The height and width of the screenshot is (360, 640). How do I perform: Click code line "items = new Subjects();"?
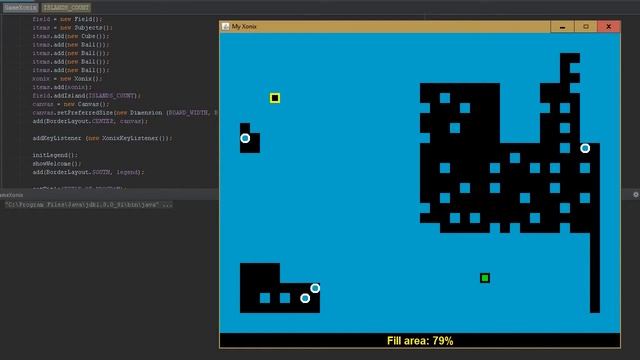tap(72, 28)
